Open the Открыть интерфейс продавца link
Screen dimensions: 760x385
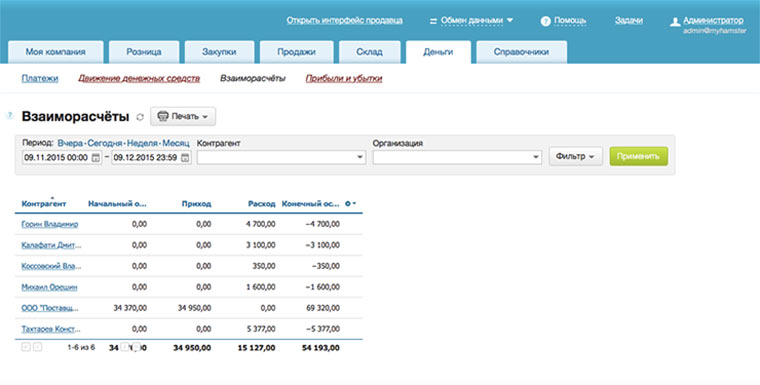coord(345,20)
